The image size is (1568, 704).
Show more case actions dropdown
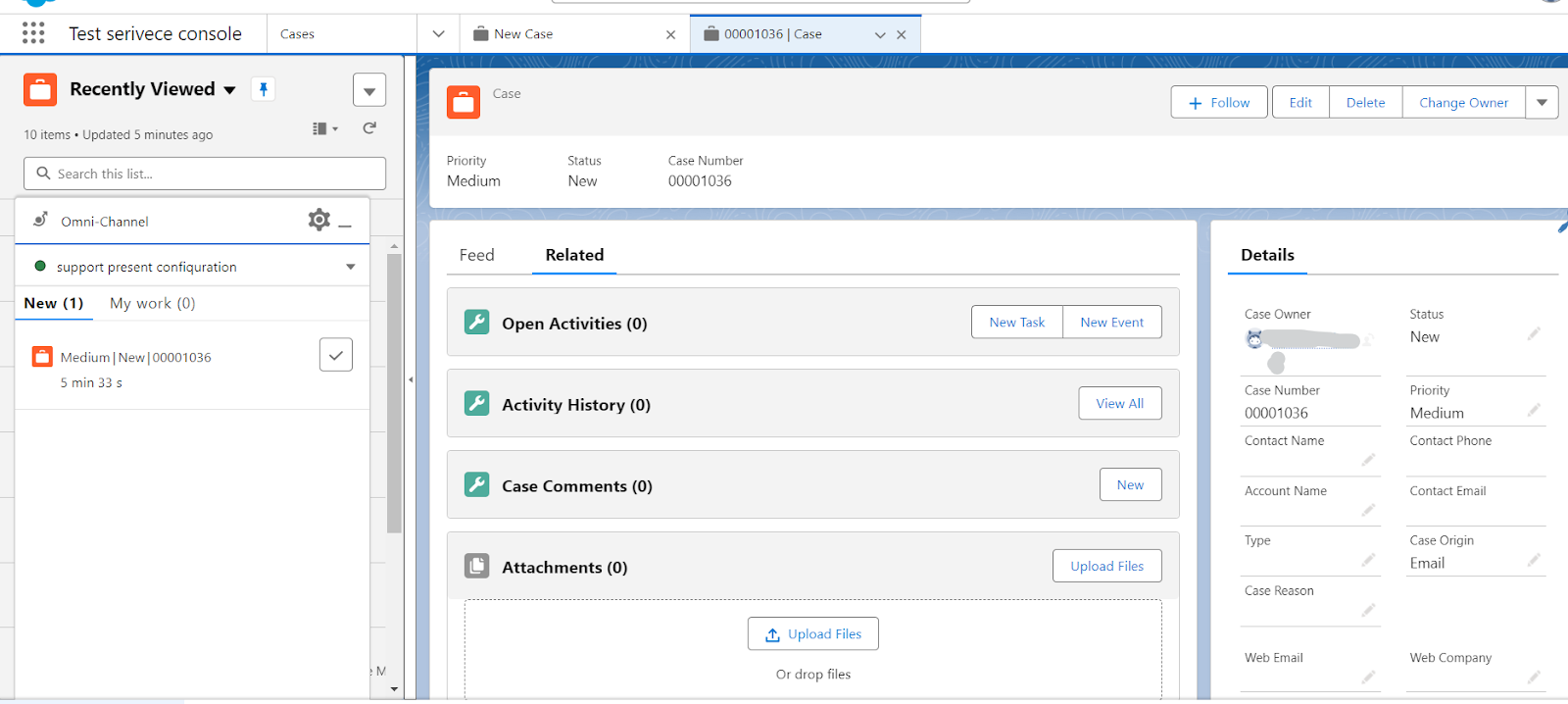[x=1542, y=102]
